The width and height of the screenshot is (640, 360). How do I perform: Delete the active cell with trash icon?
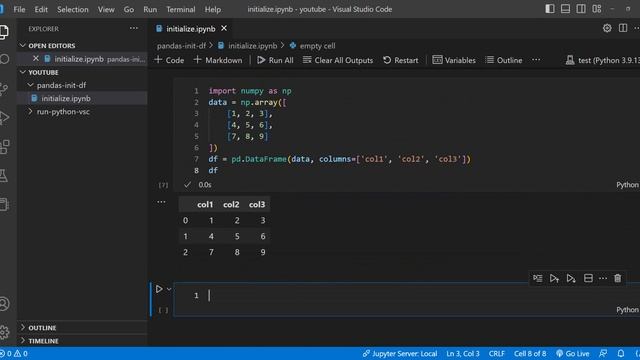point(618,278)
